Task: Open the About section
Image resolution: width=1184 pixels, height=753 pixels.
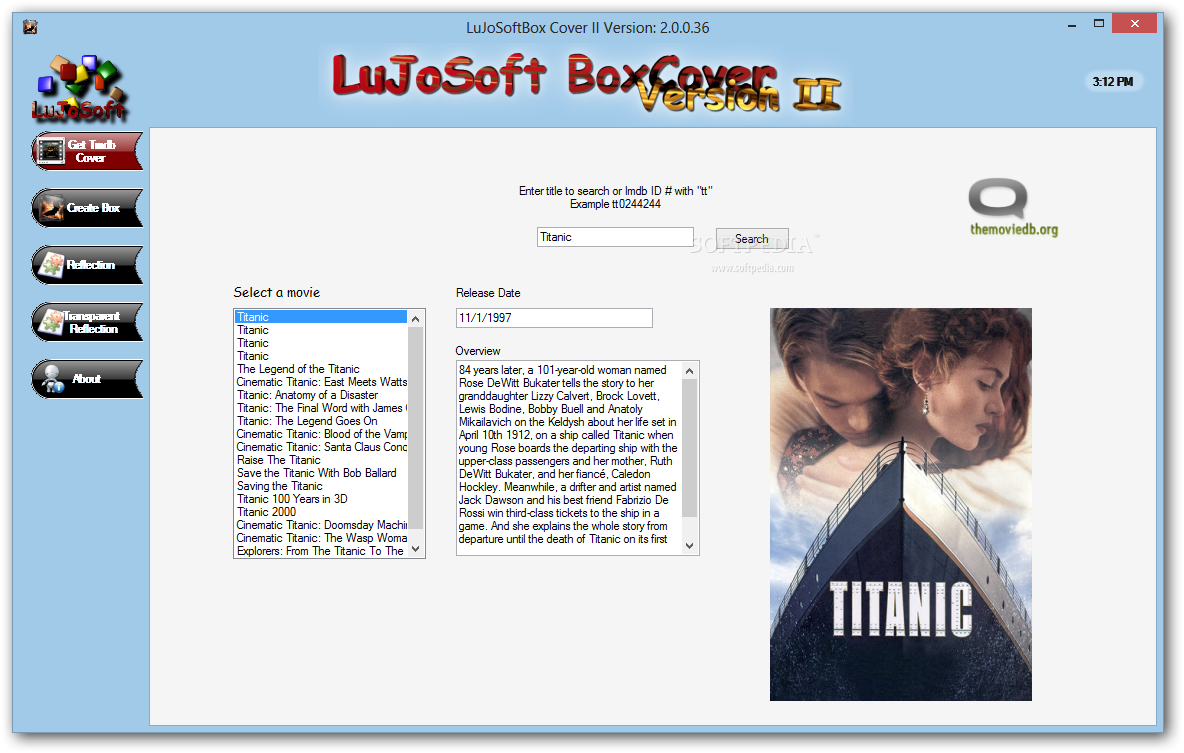Action: pyautogui.click(x=87, y=378)
